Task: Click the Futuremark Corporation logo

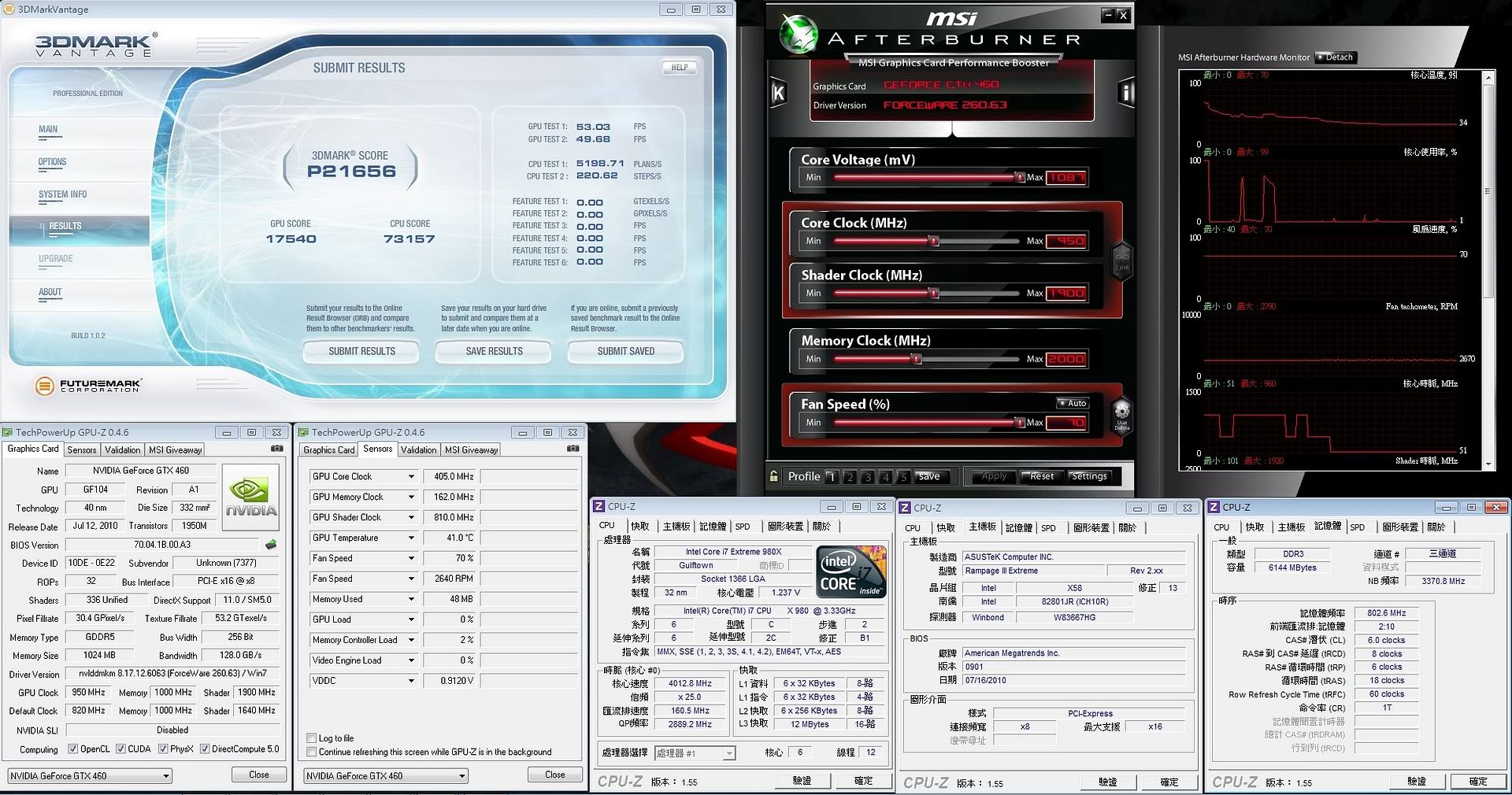Action: (87, 386)
